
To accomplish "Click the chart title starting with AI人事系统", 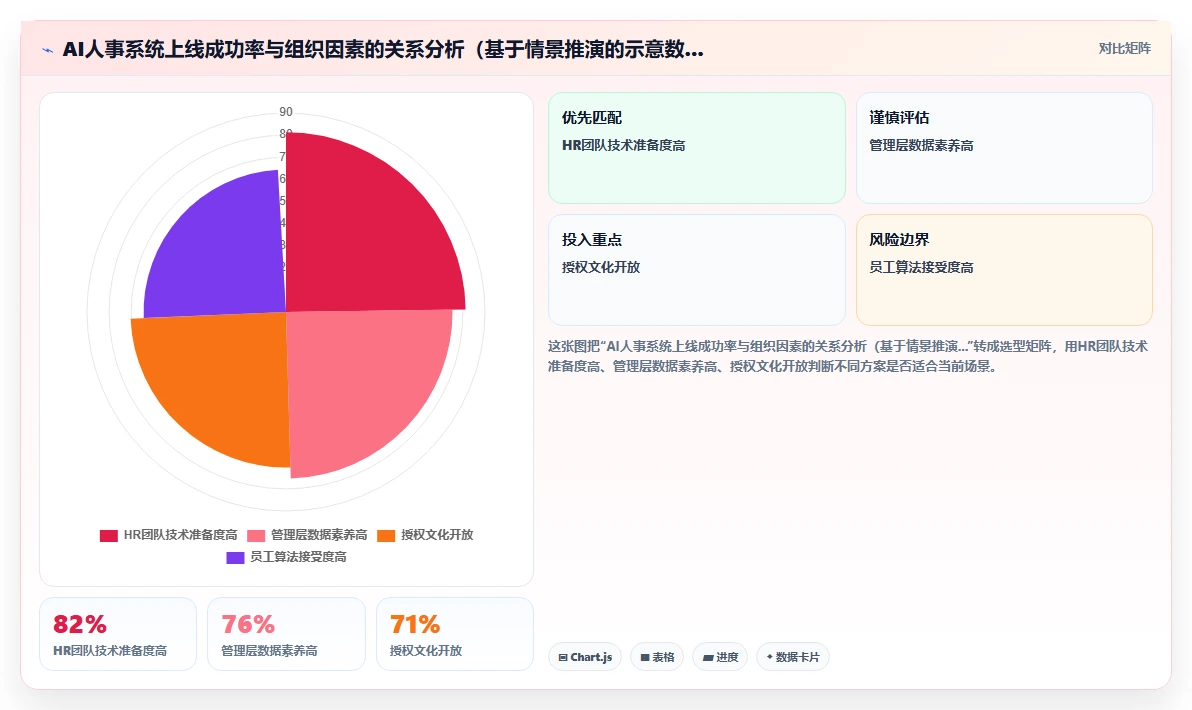I will pos(383,49).
